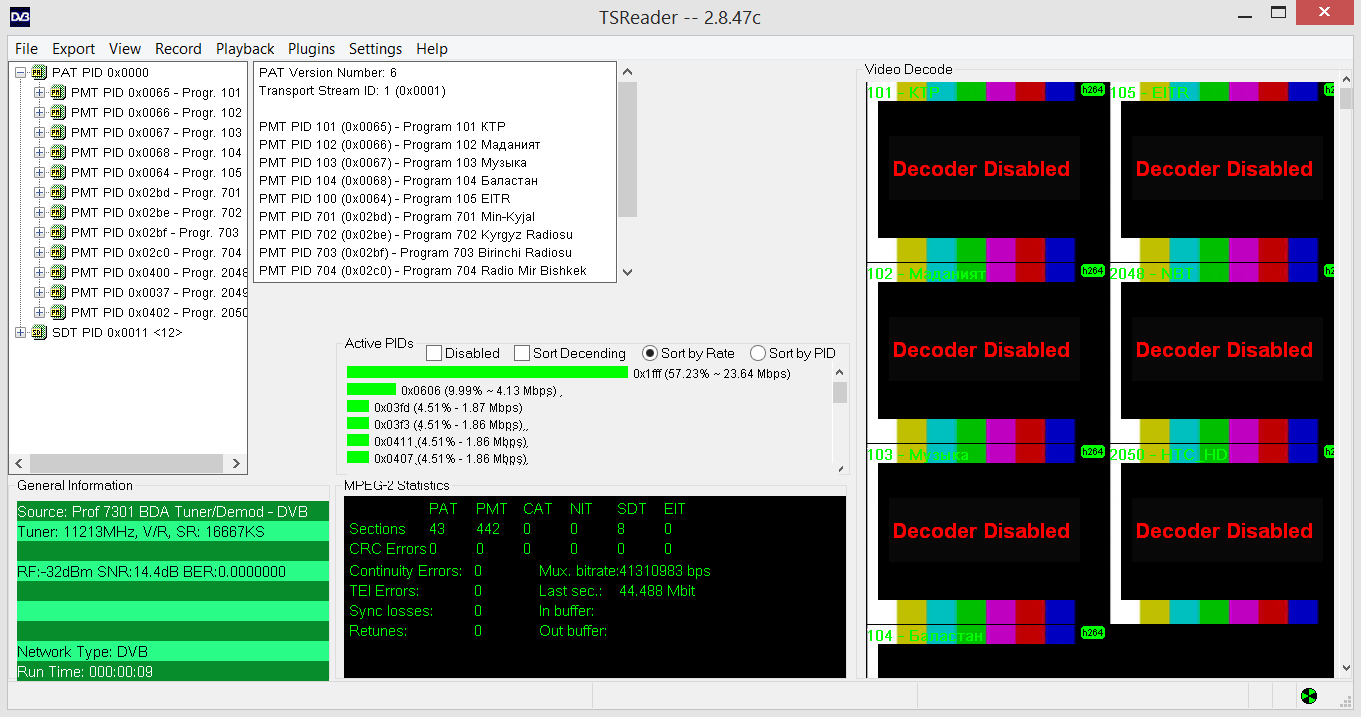Click PMT icon for PID 0x0400
Viewport: 1361px width, 717px height.
58,272
